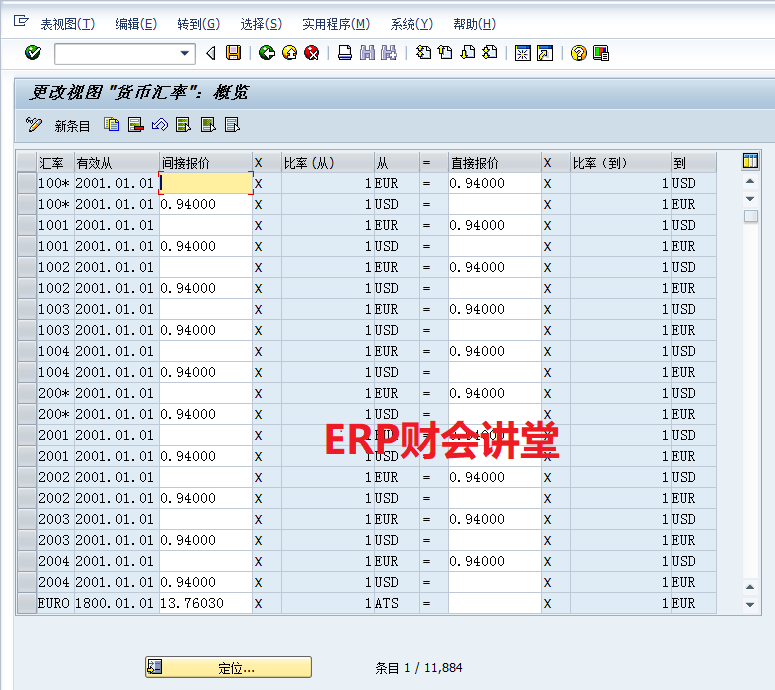
Task: Open the 实用程序(M) menu
Action: [335, 24]
